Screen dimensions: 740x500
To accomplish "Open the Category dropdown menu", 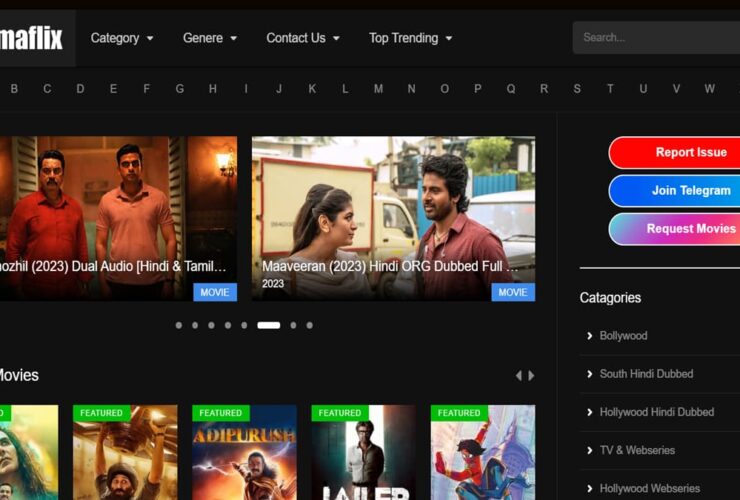I will (122, 38).
